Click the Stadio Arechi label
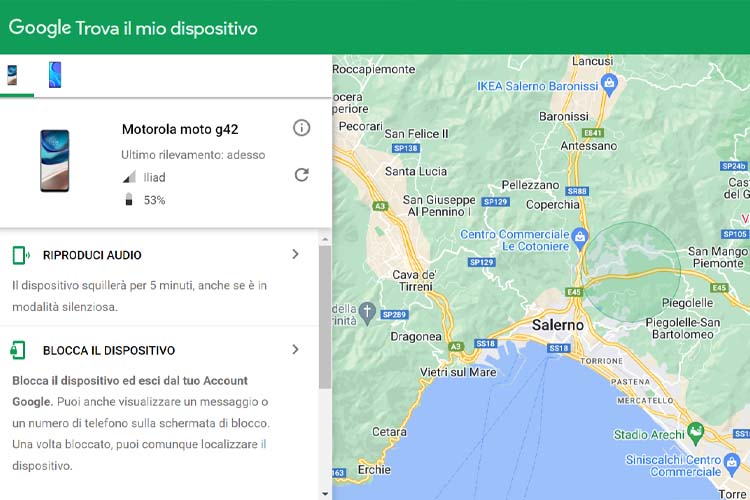 pos(649,435)
